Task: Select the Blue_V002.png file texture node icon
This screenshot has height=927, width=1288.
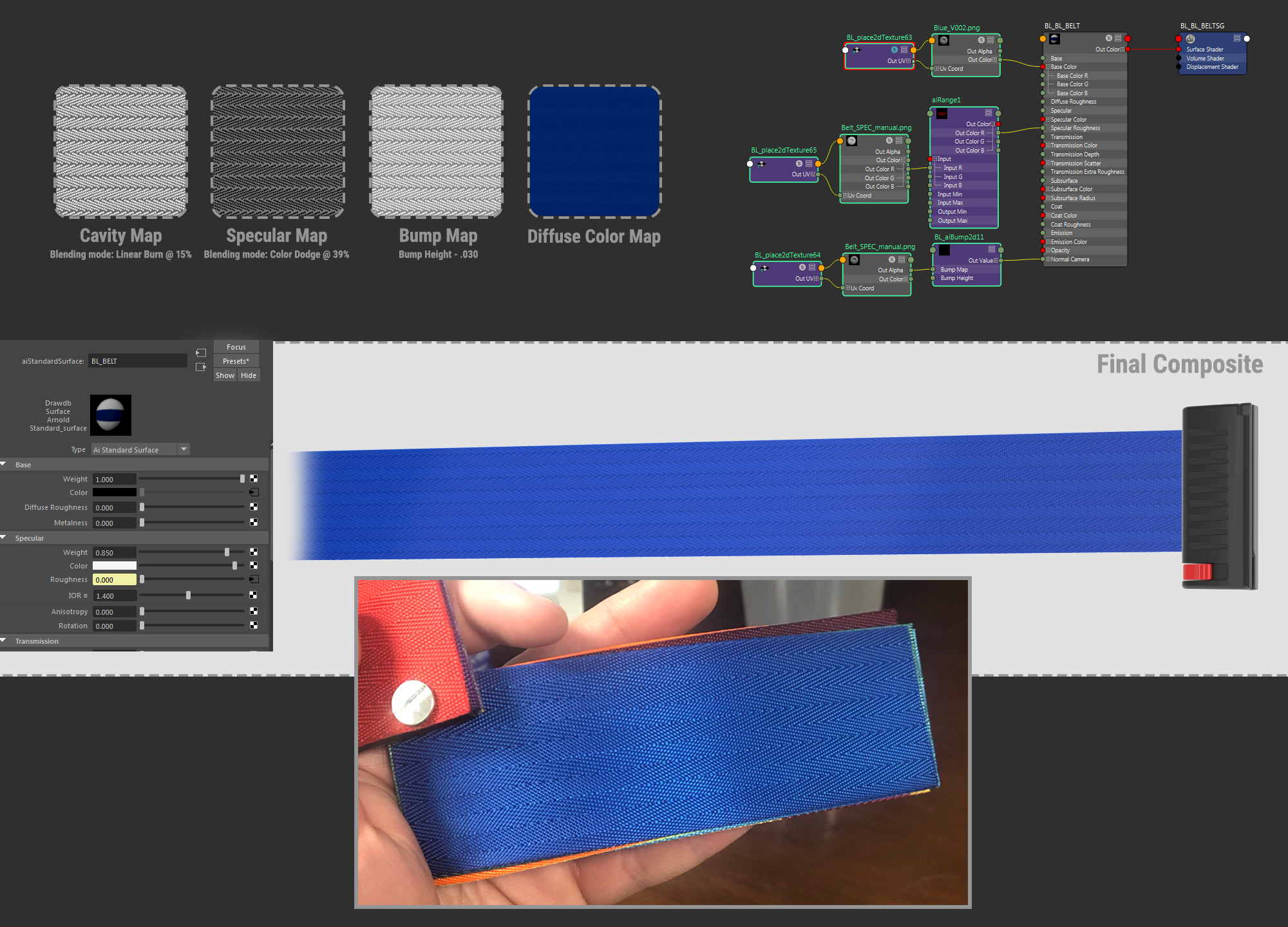Action: point(943,41)
